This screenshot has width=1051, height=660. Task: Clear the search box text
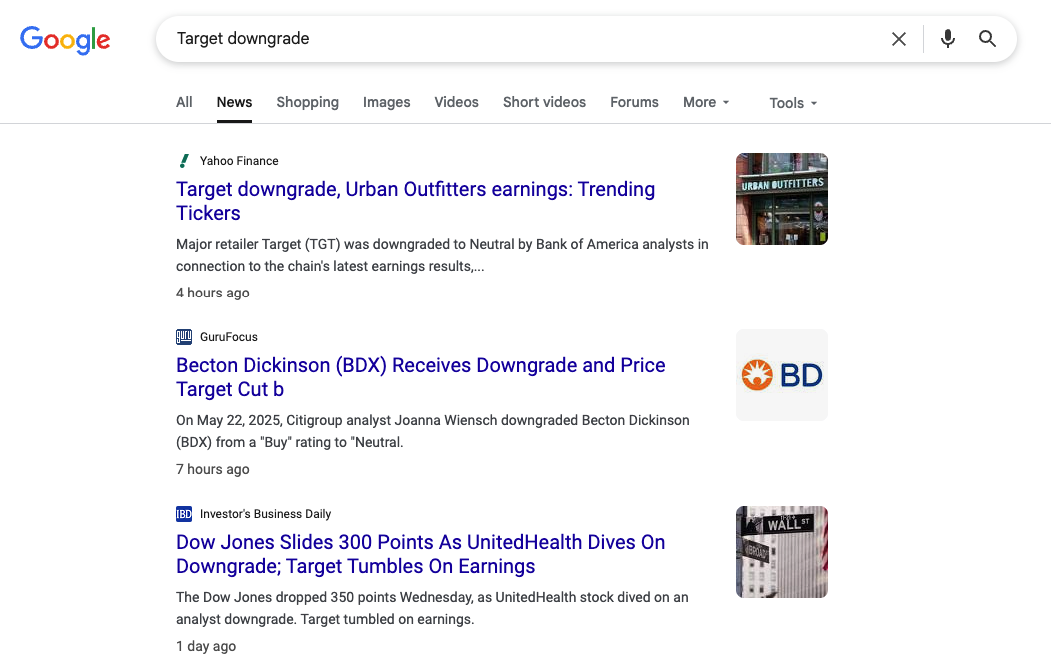898,39
